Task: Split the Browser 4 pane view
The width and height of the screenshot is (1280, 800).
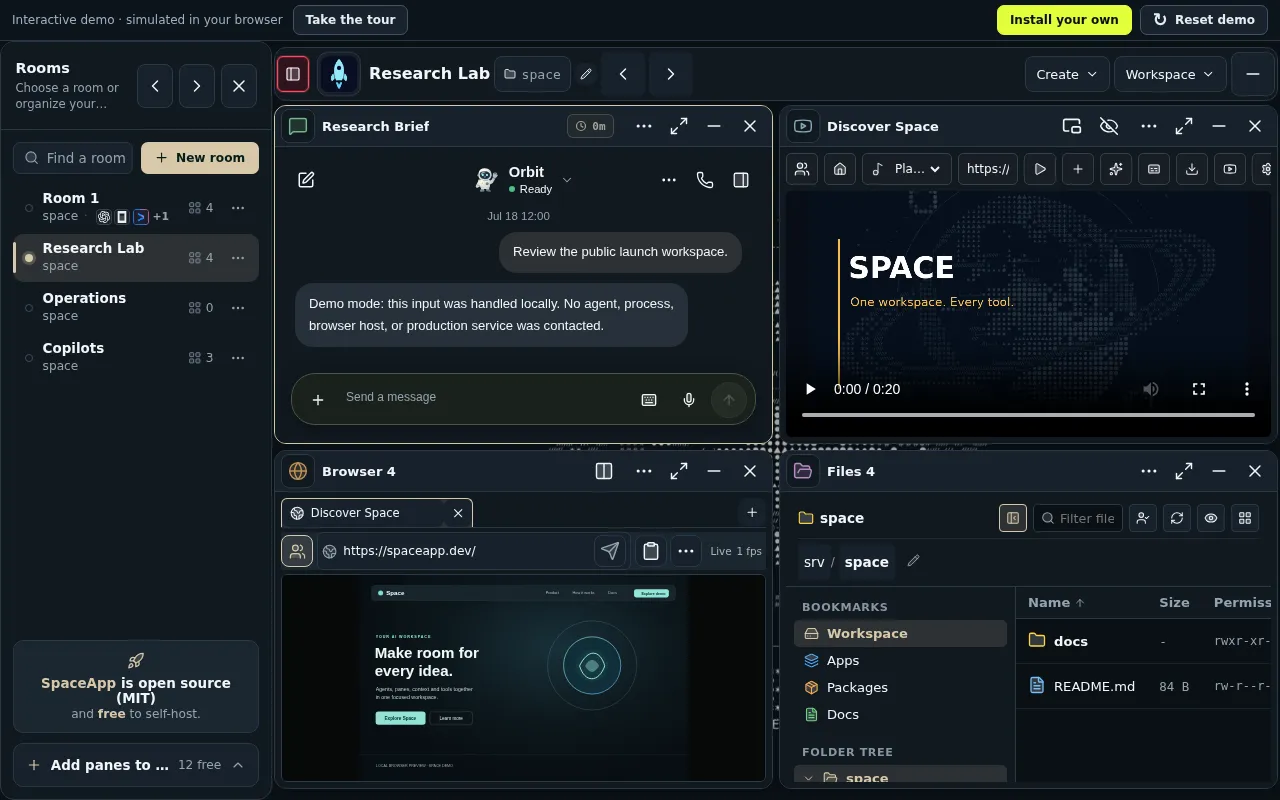Action: (x=604, y=471)
